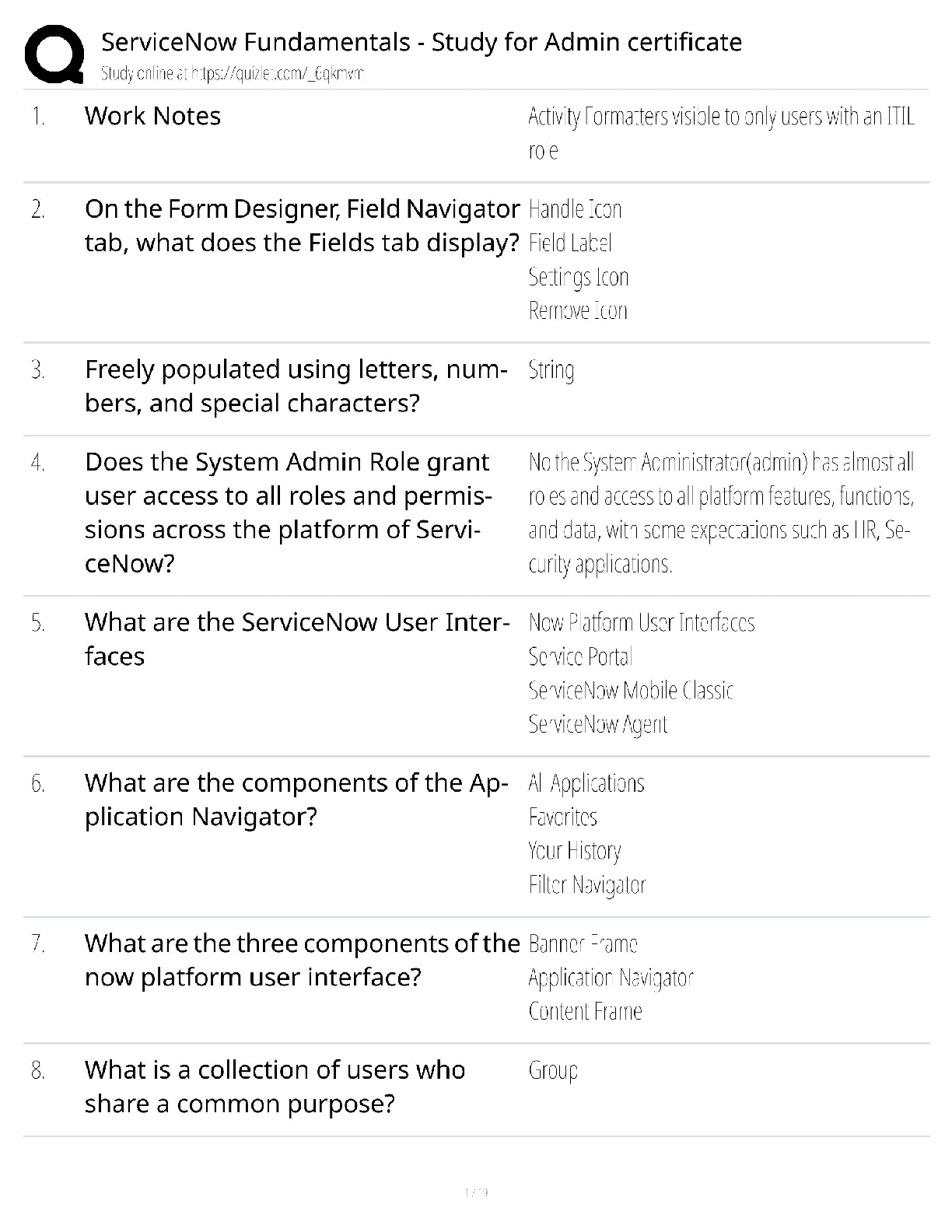Viewport: 952px width, 1232px height.
Task: Click the page number at the bottom
Action: click(x=476, y=1192)
